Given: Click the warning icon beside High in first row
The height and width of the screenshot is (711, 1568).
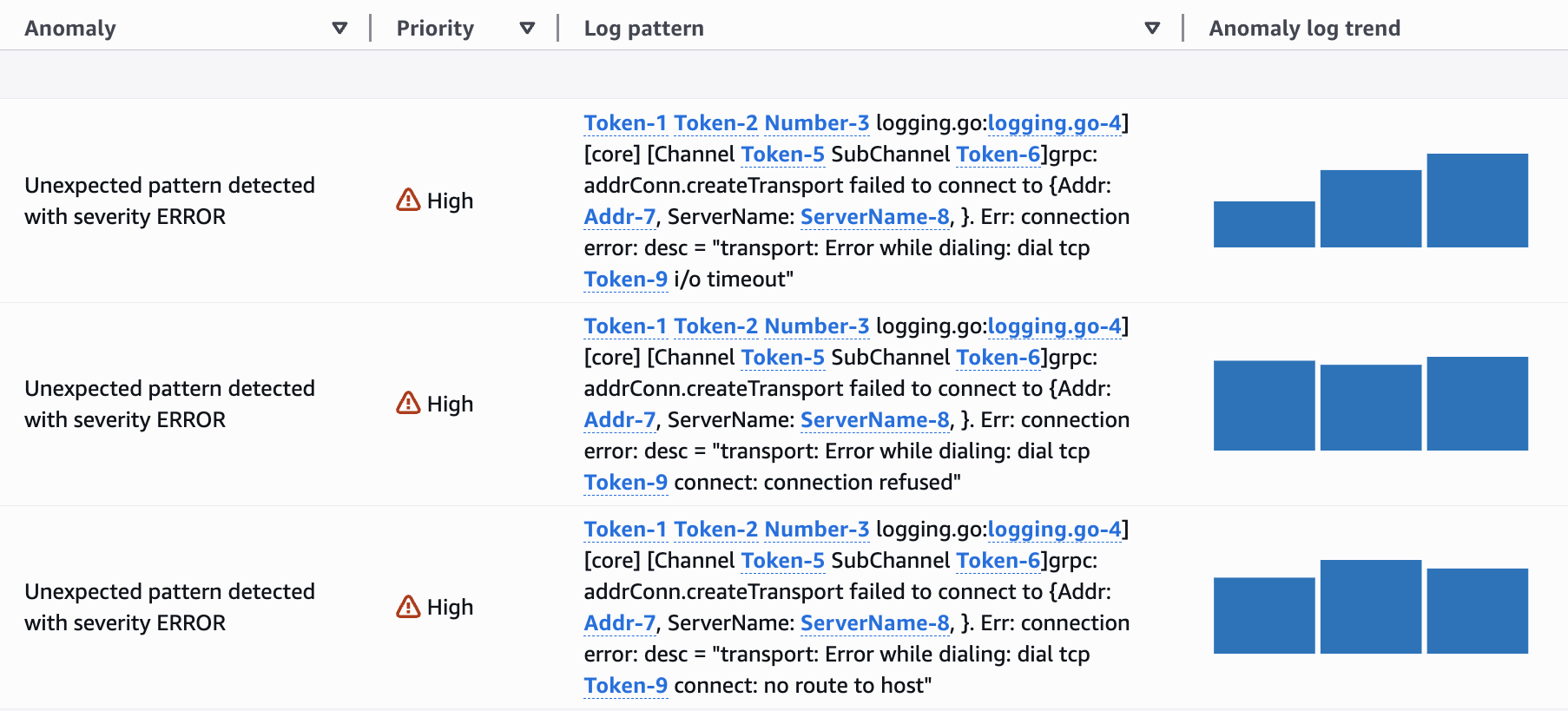Looking at the screenshot, I should (x=410, y=201).
